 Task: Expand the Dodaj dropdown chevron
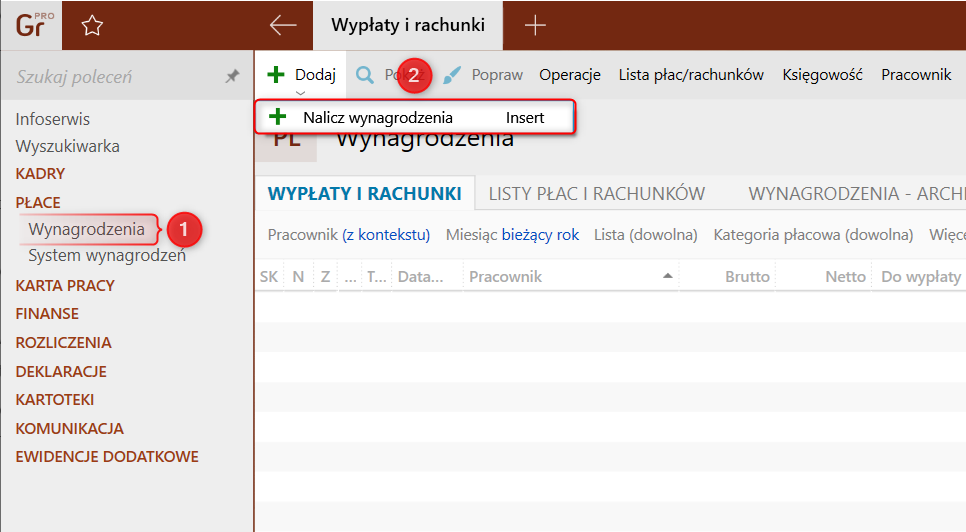pos(301,93)
